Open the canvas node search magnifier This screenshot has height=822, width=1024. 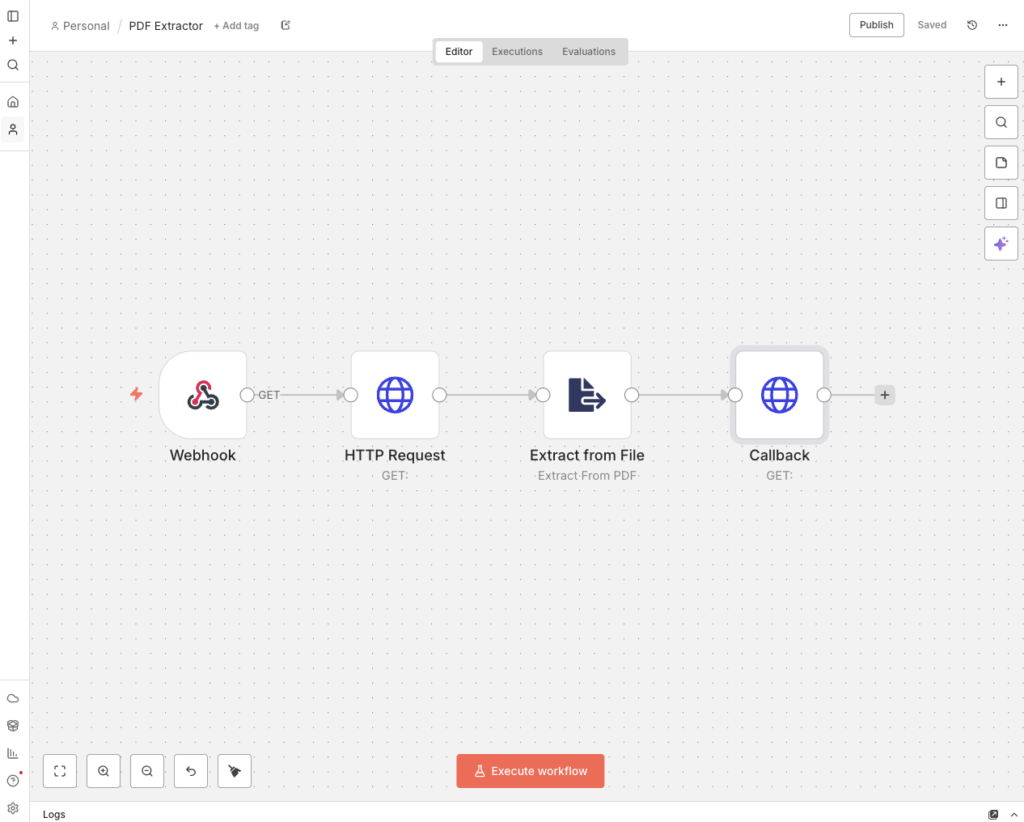[x=1001, y=121]
